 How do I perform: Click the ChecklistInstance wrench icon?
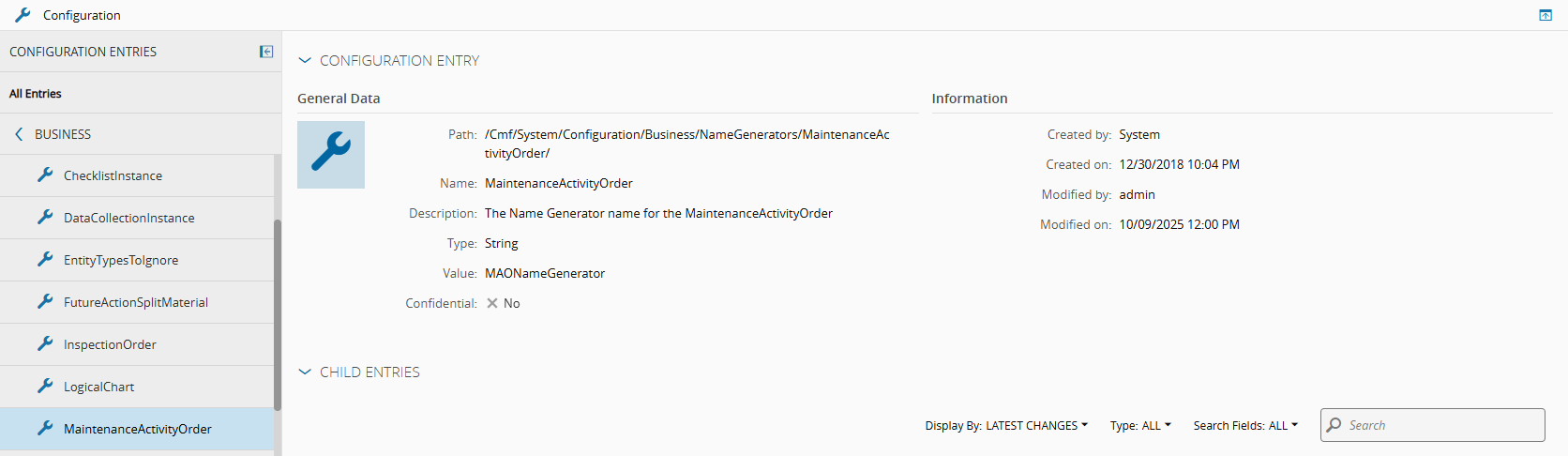pyautogui.click(x=45, y=175)
